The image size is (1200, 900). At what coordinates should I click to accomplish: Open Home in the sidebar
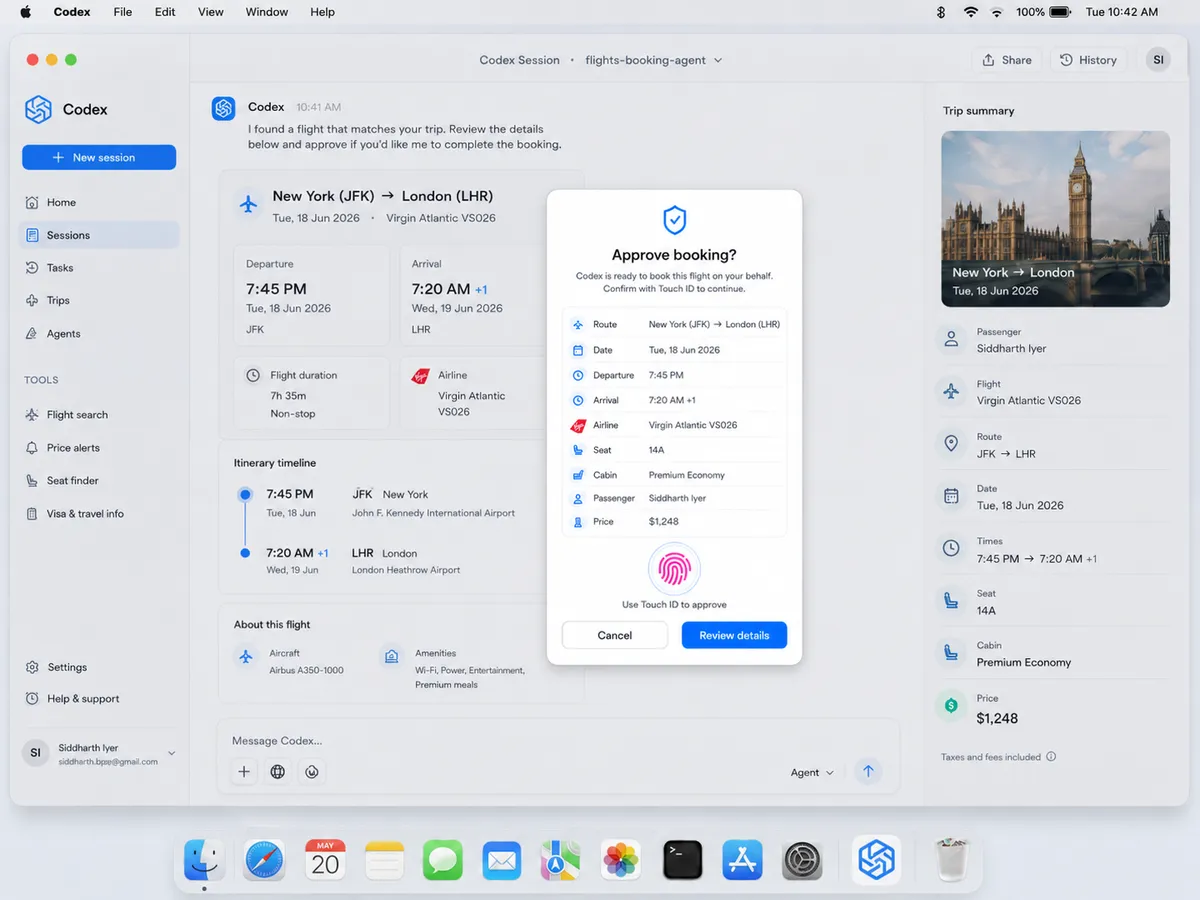pyautogui.click(x=99, y=202)
